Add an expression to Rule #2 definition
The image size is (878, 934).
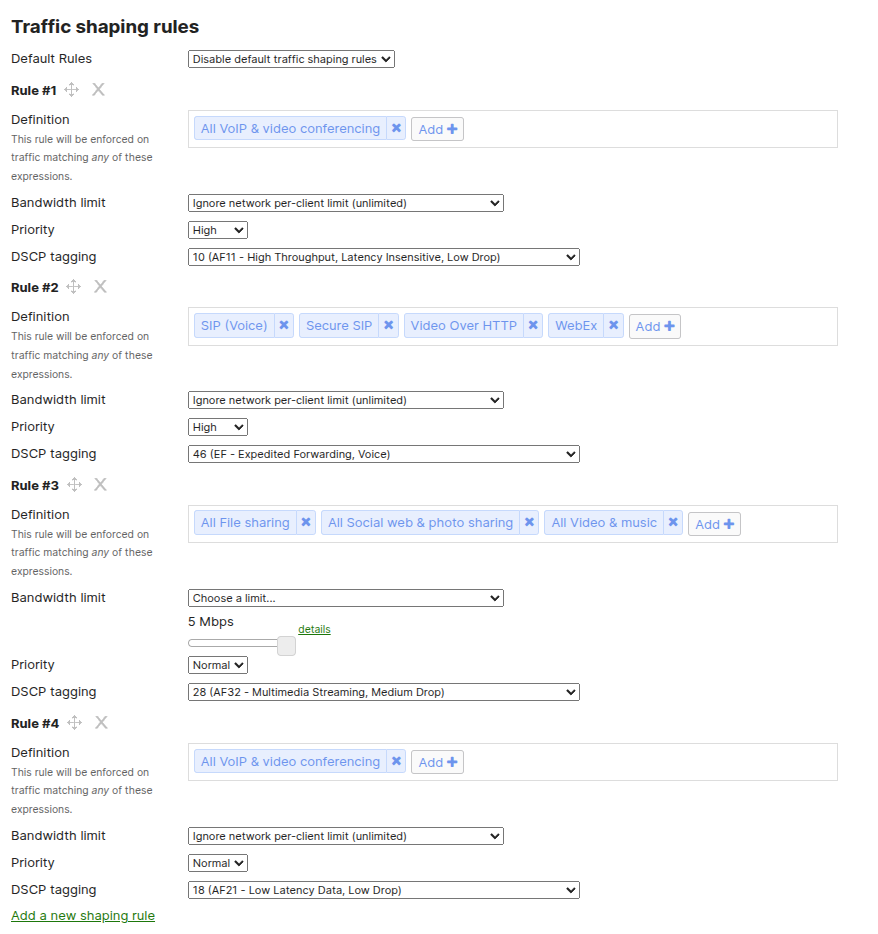[655, 326]
